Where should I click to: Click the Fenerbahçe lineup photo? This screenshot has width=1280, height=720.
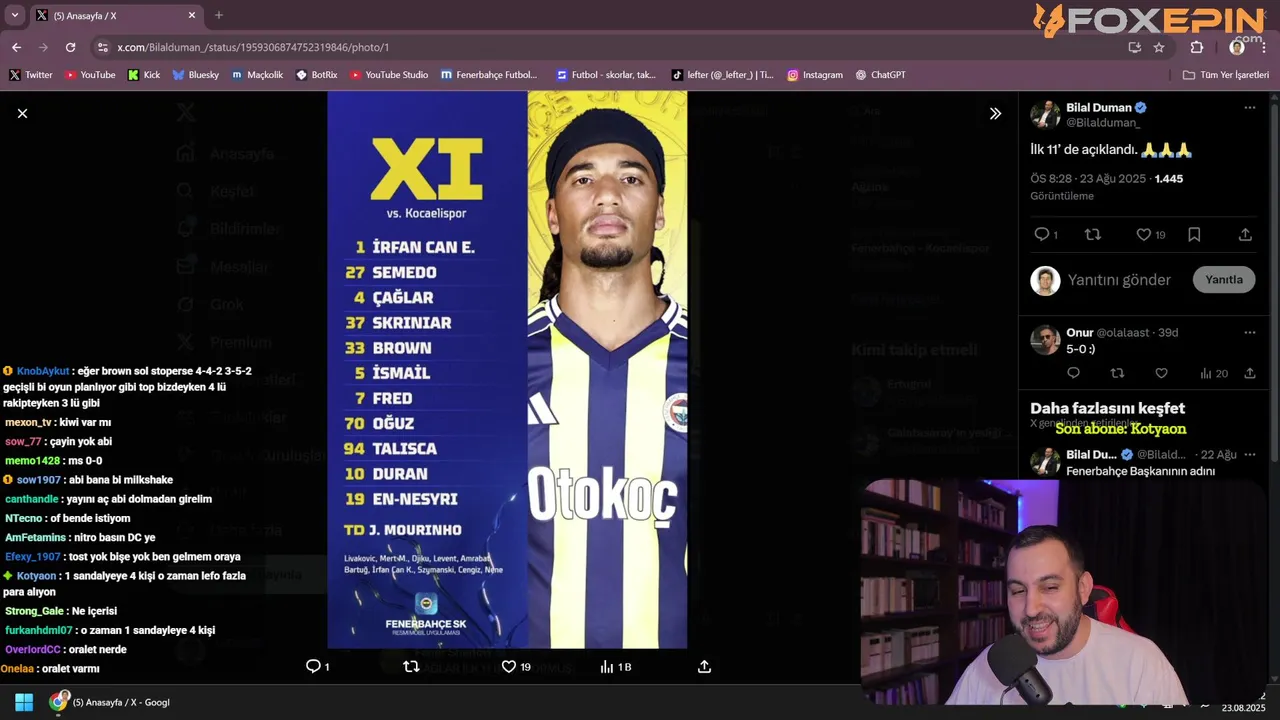(x=507, y=370)
